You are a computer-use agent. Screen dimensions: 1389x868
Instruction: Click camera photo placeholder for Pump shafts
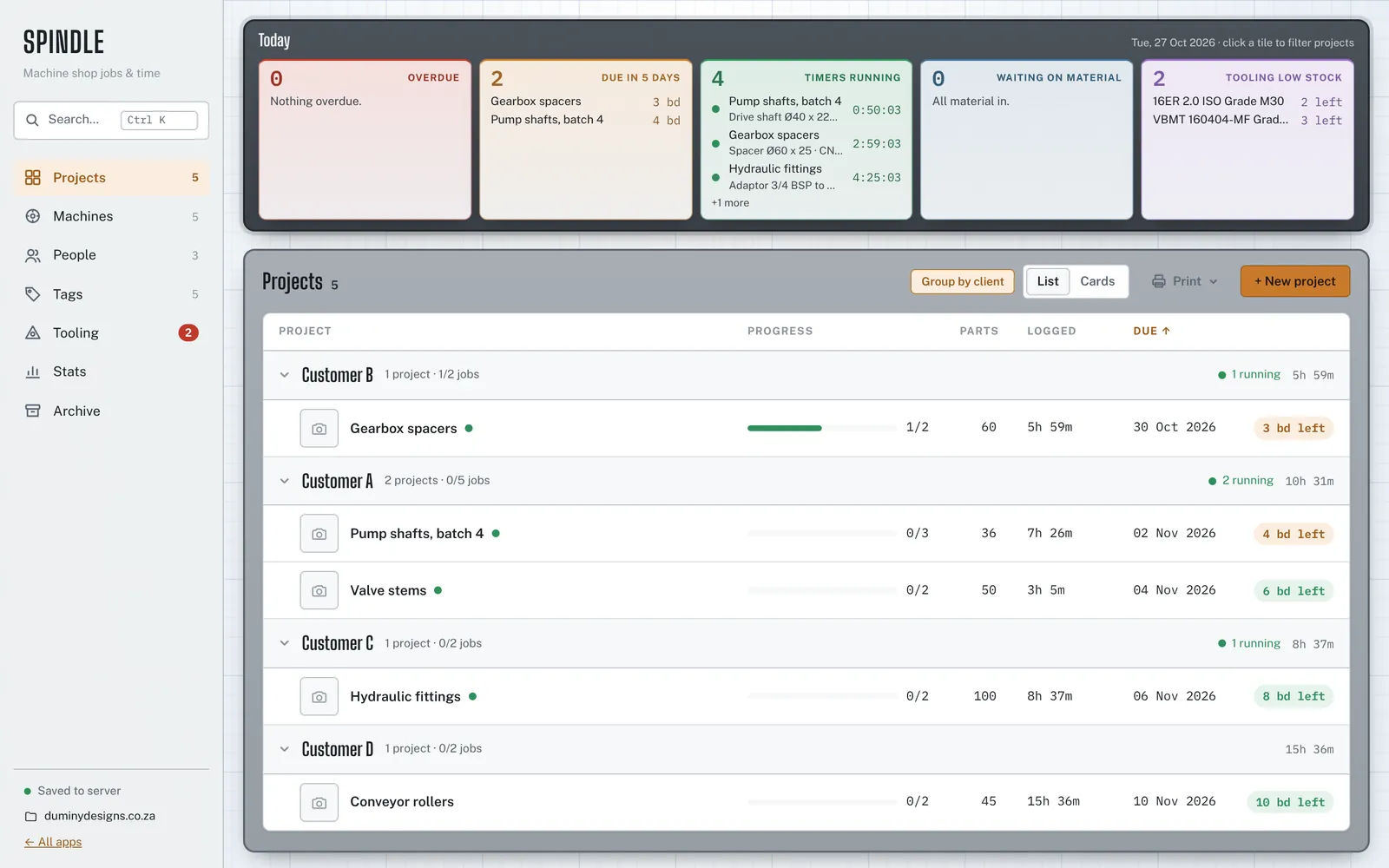point(319,534)
